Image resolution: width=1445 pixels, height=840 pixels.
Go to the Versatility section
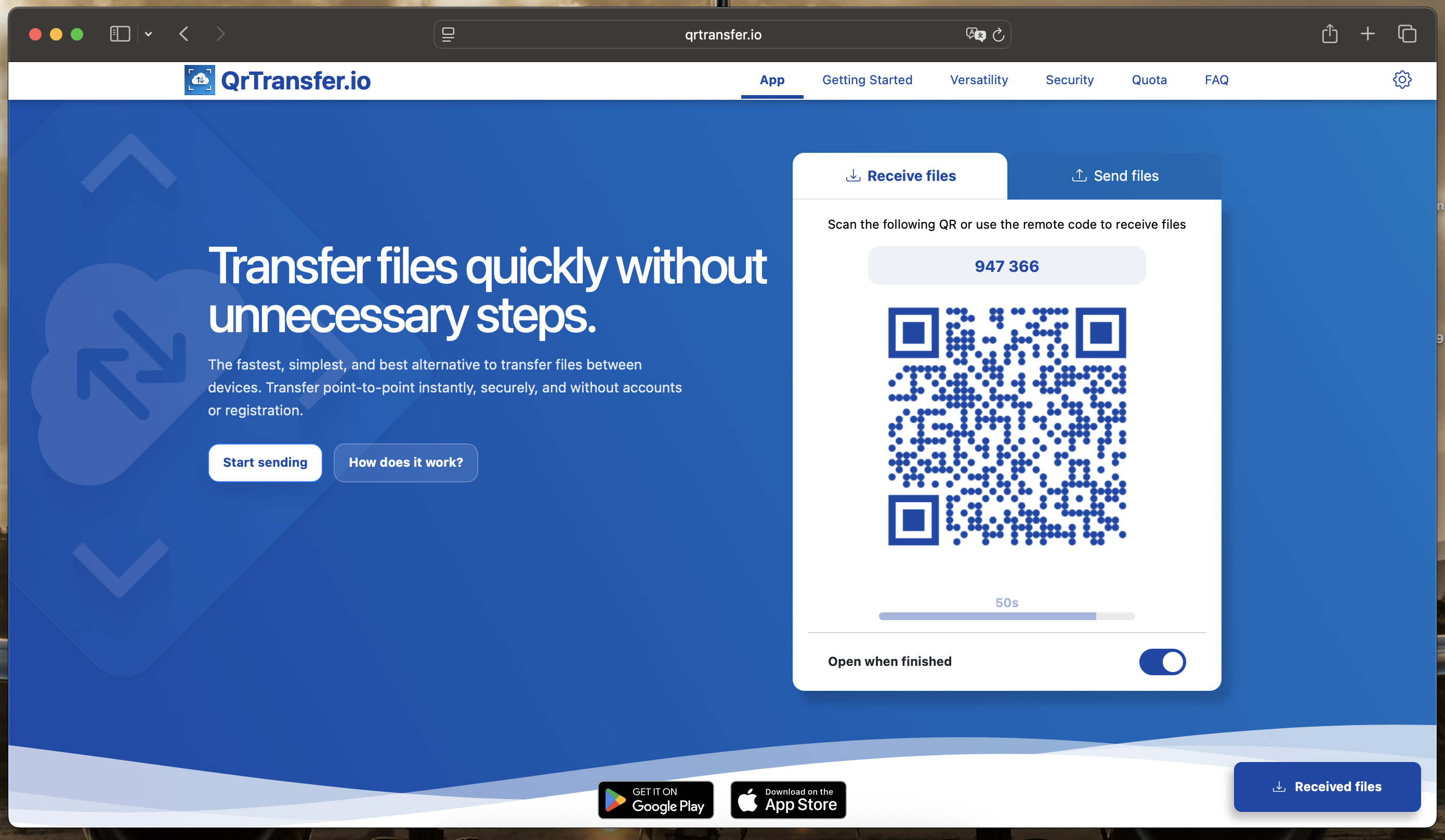[979, 80]
